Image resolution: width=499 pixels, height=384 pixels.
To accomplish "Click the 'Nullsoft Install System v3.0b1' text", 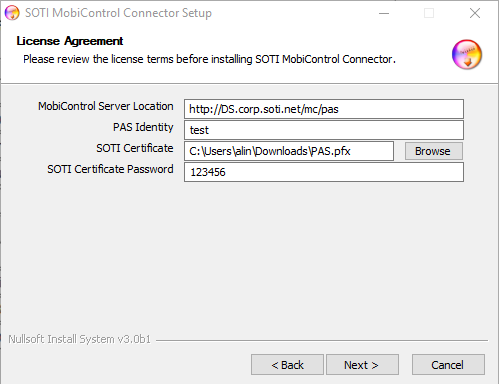I will pos(79,339).
